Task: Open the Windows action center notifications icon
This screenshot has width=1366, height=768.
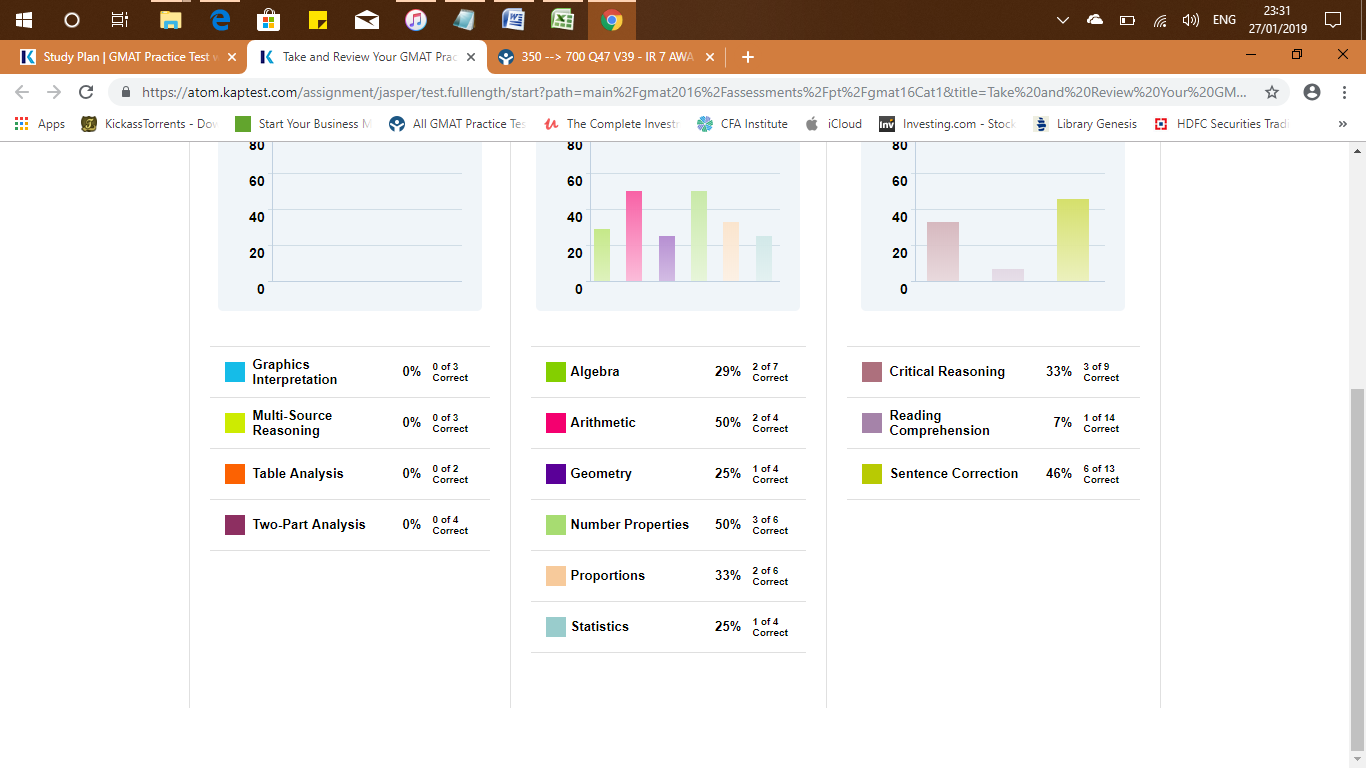Action: [1332, 20]
